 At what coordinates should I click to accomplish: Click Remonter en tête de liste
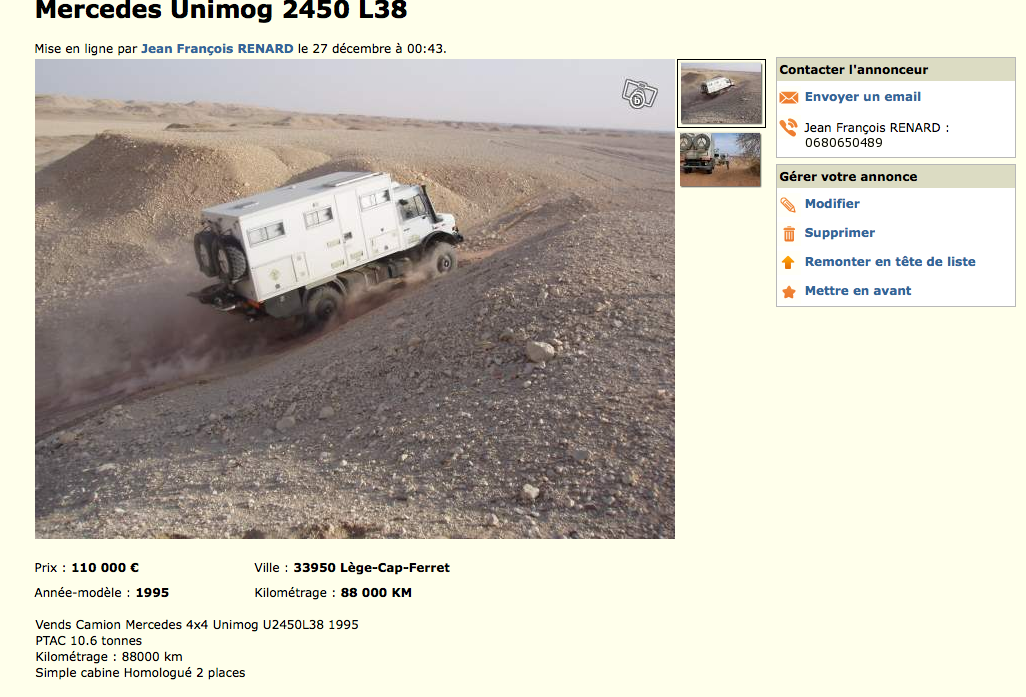coord(890,261)
